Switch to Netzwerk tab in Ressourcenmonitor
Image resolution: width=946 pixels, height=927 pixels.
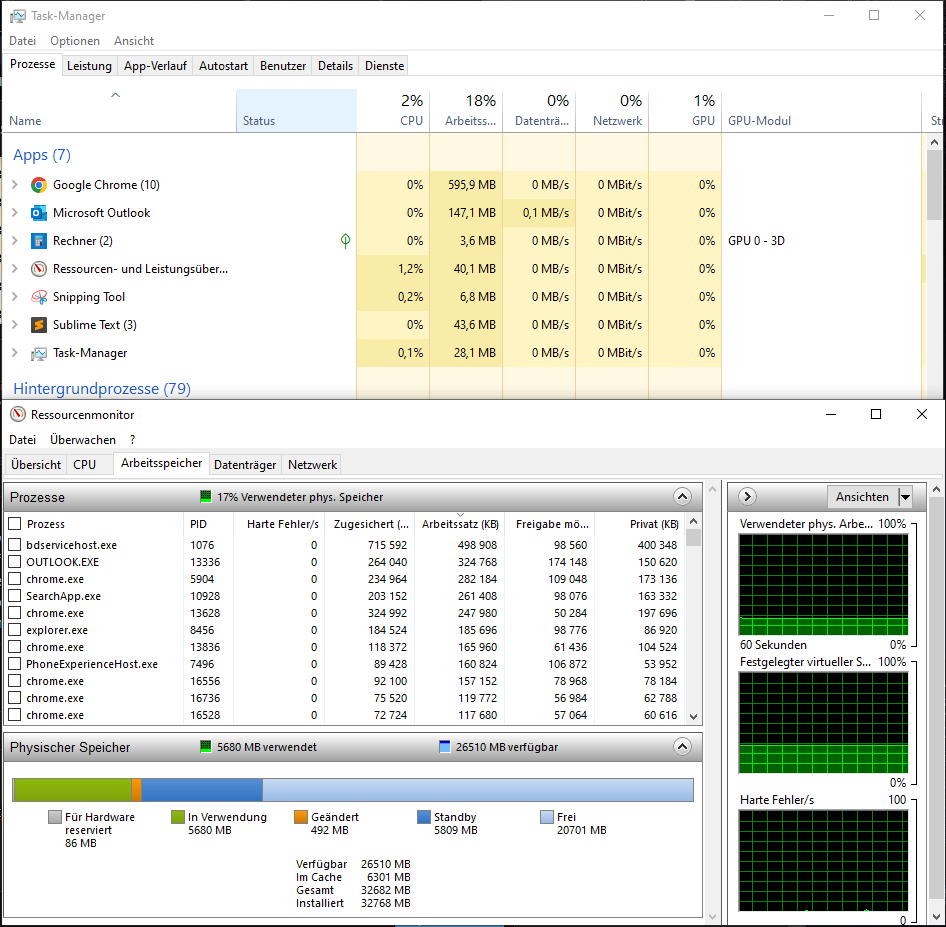(x=313, y=464)
